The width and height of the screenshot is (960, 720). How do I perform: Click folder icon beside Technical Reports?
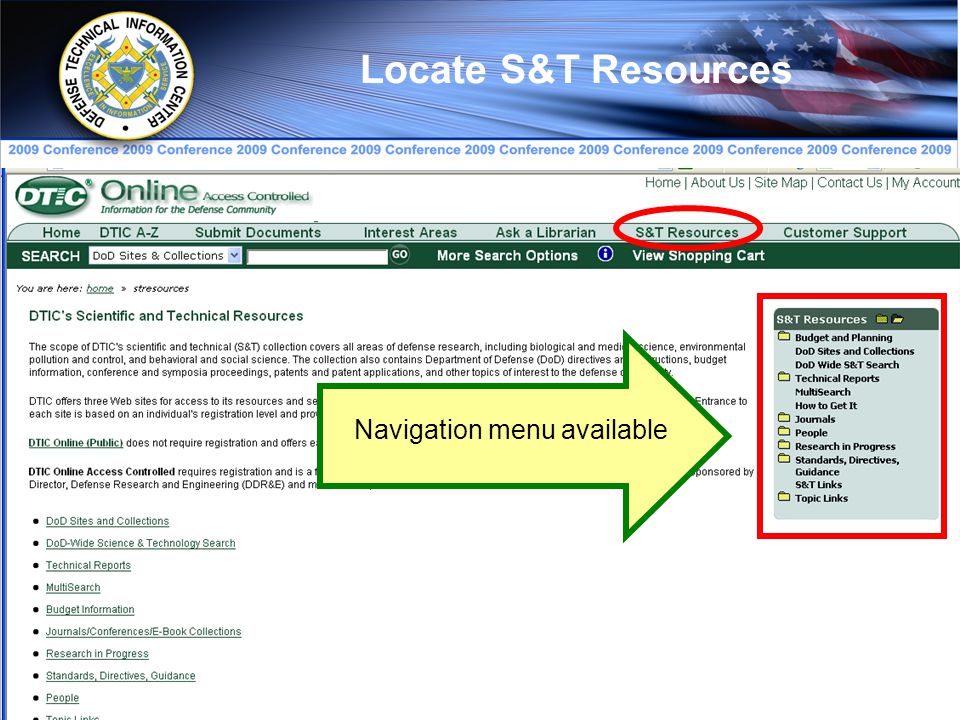click(x=784, y=377)
